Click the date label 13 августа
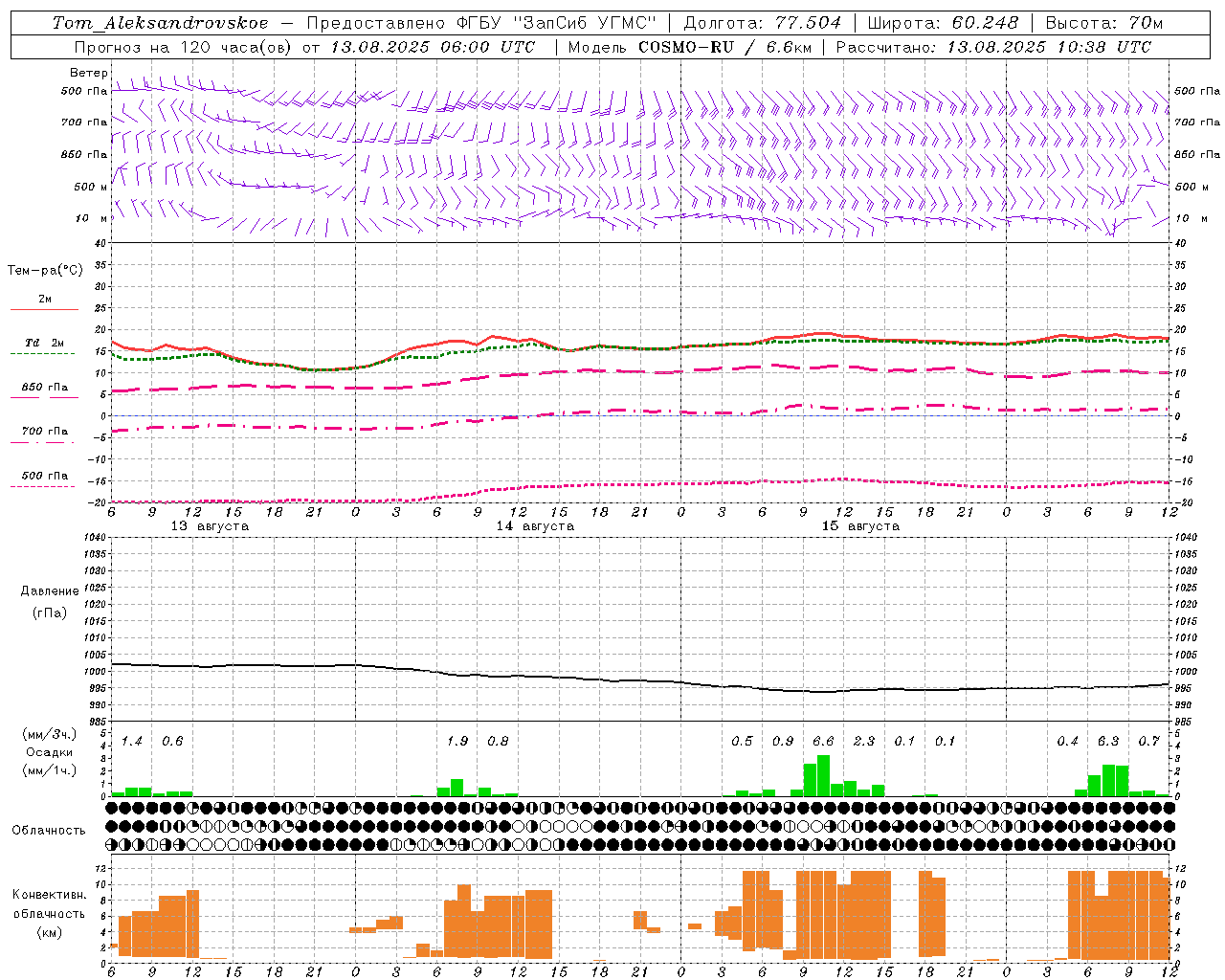This screenshot has height=980, width=1225. (x=210, y=526)
